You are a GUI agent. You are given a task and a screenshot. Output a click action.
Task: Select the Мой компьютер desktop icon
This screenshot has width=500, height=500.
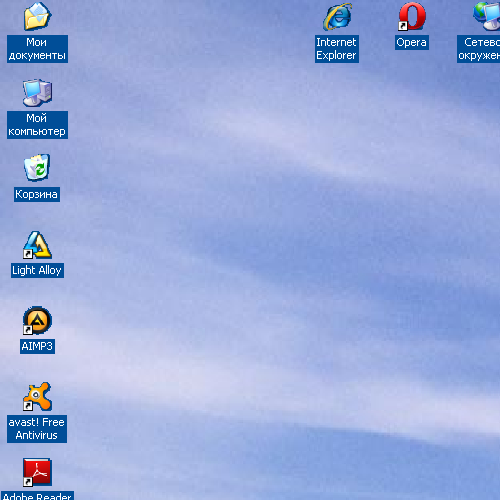point(37,93)
